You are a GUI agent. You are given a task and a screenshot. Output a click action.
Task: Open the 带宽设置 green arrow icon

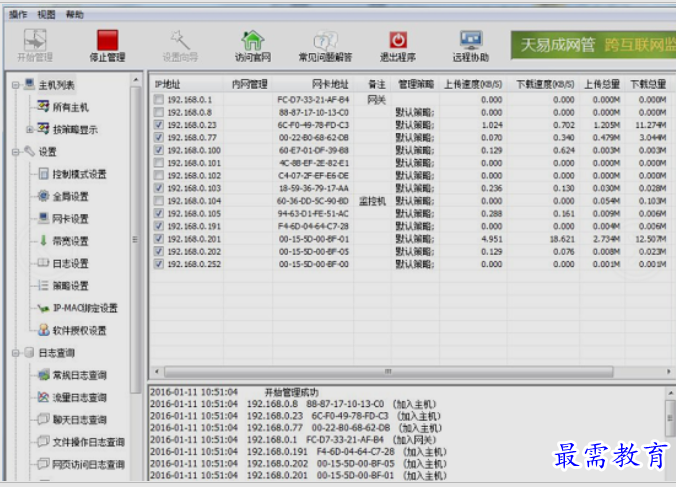point(43,240)
